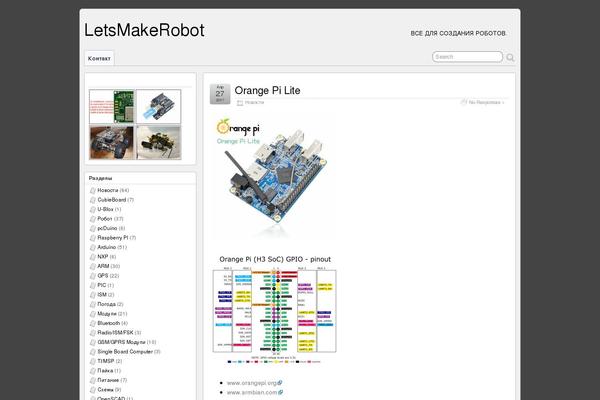
Task: Open the NXP section
Action: pos(103,257)
